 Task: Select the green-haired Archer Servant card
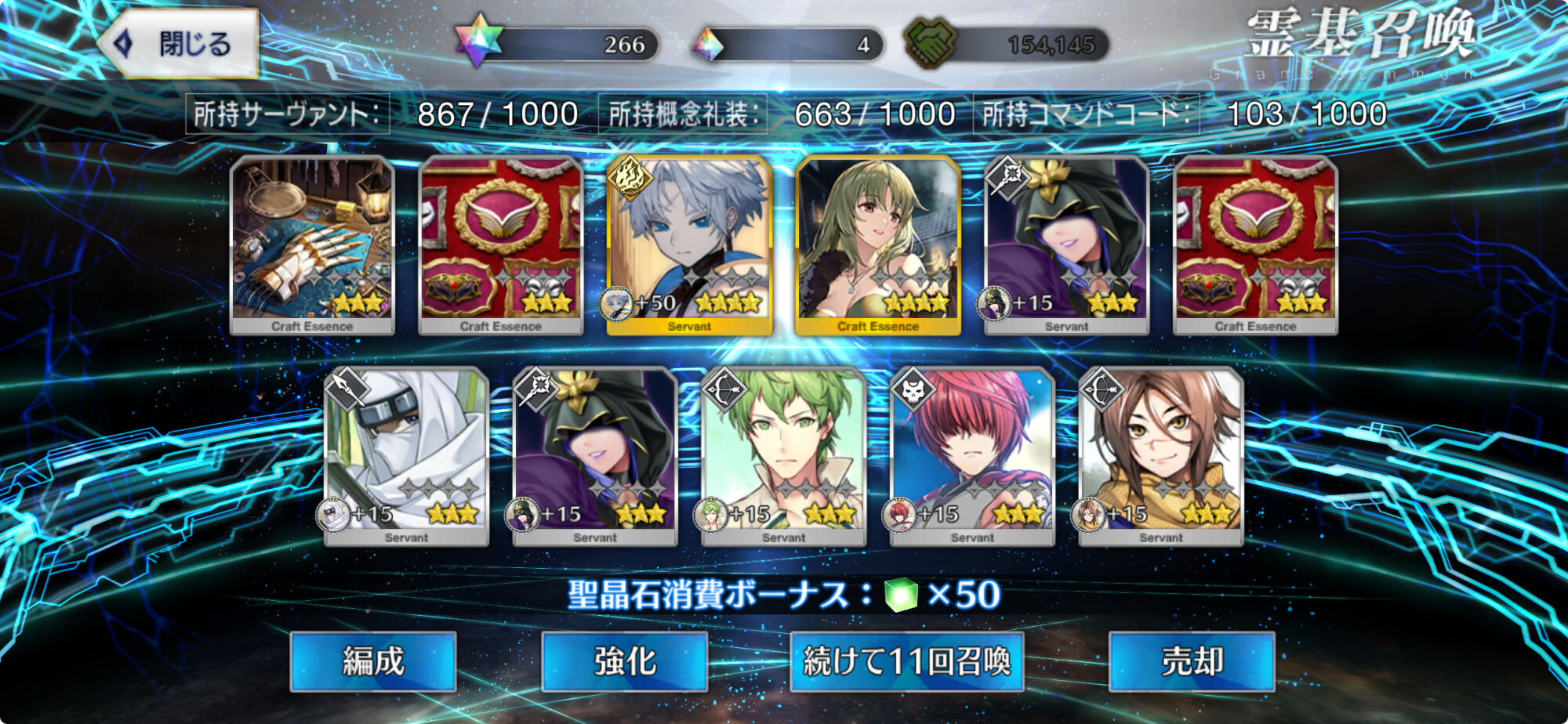pyautogui.click(x=783, y=457)
